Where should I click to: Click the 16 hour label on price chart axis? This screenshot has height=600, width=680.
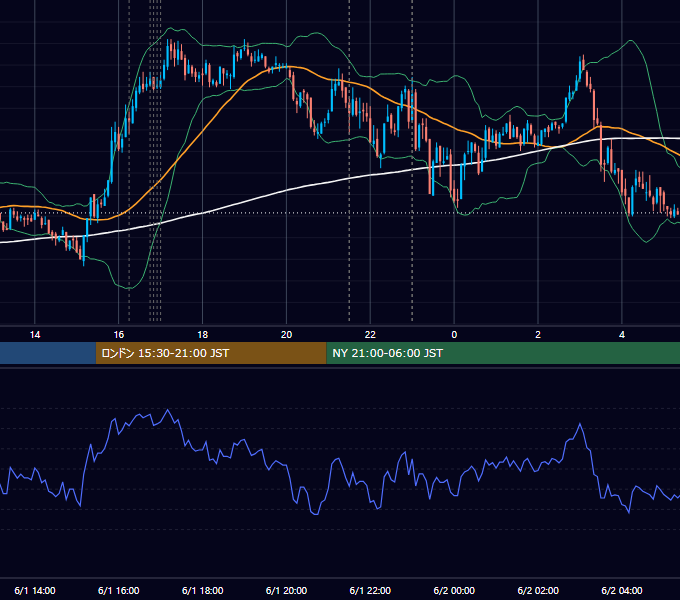[118, 335]
